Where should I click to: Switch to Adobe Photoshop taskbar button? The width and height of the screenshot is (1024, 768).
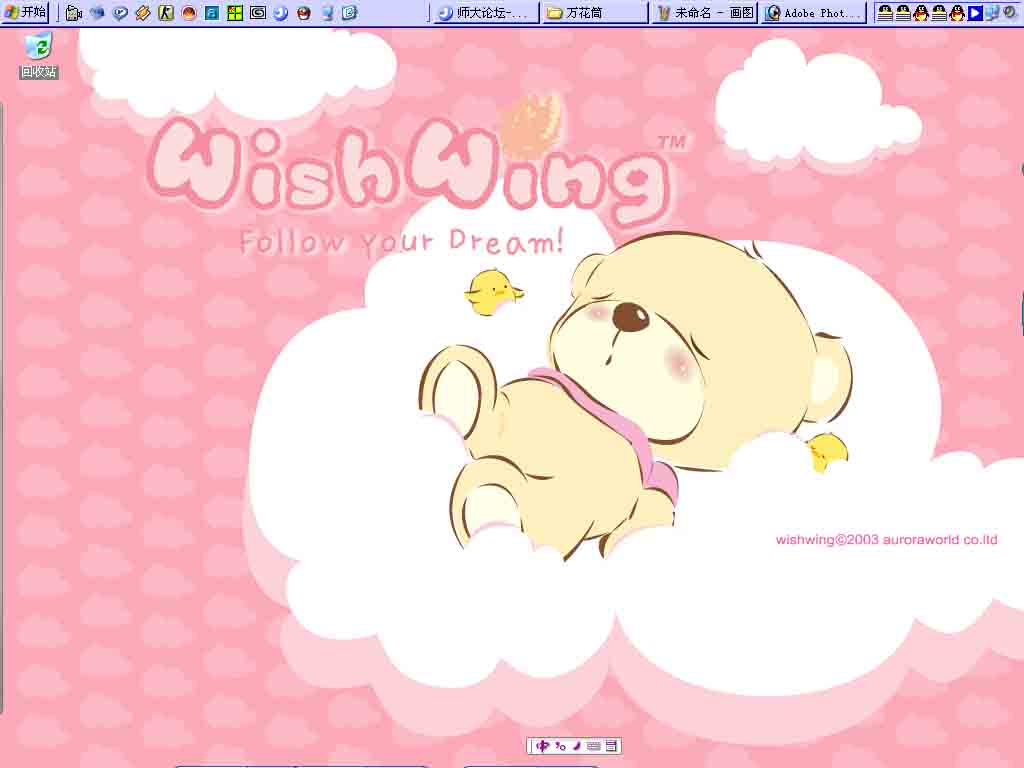click(x=814, y=13)
